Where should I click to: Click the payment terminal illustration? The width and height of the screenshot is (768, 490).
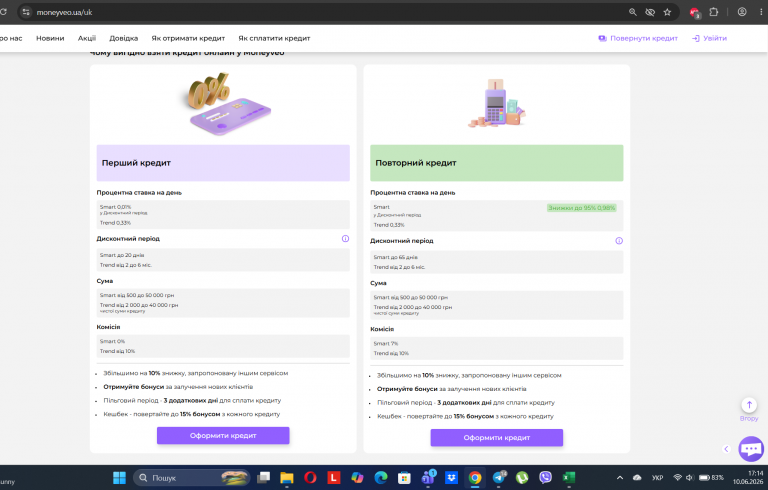(497, 103)
